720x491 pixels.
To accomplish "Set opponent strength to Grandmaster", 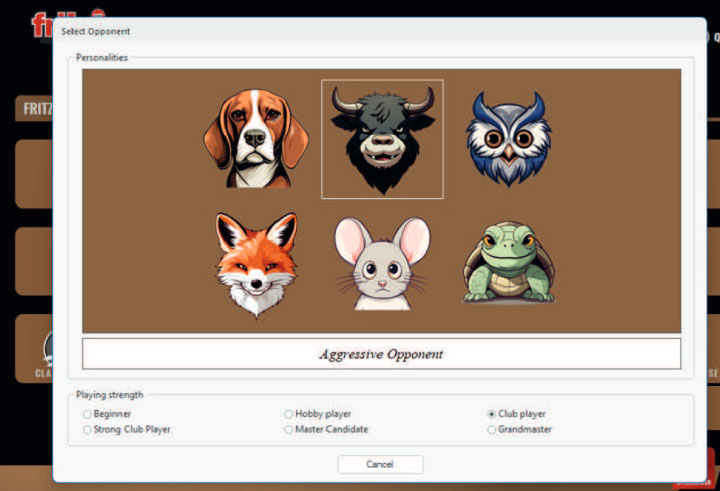I will [492, 430].
